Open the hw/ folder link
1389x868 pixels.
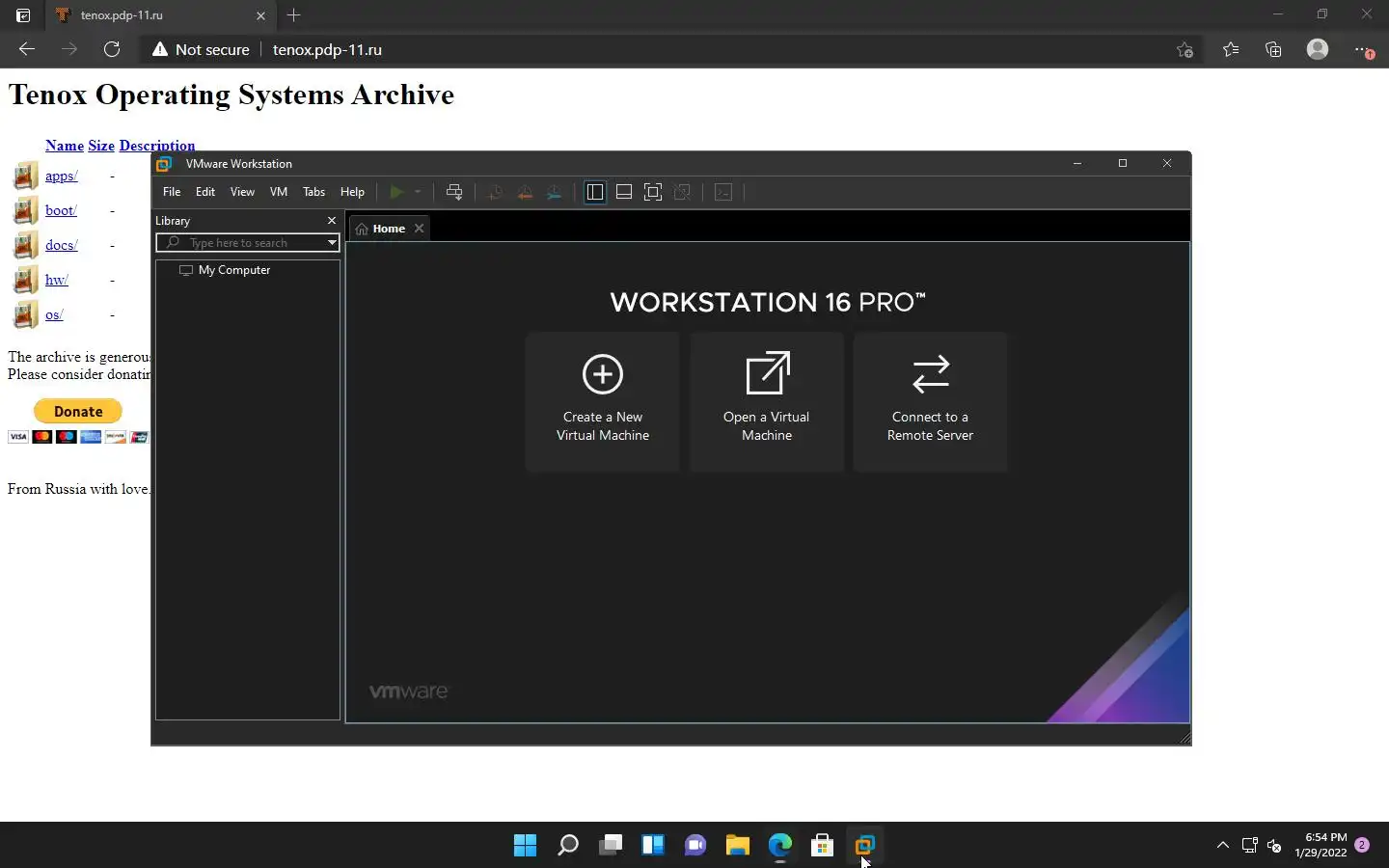(x=57, y=280)
